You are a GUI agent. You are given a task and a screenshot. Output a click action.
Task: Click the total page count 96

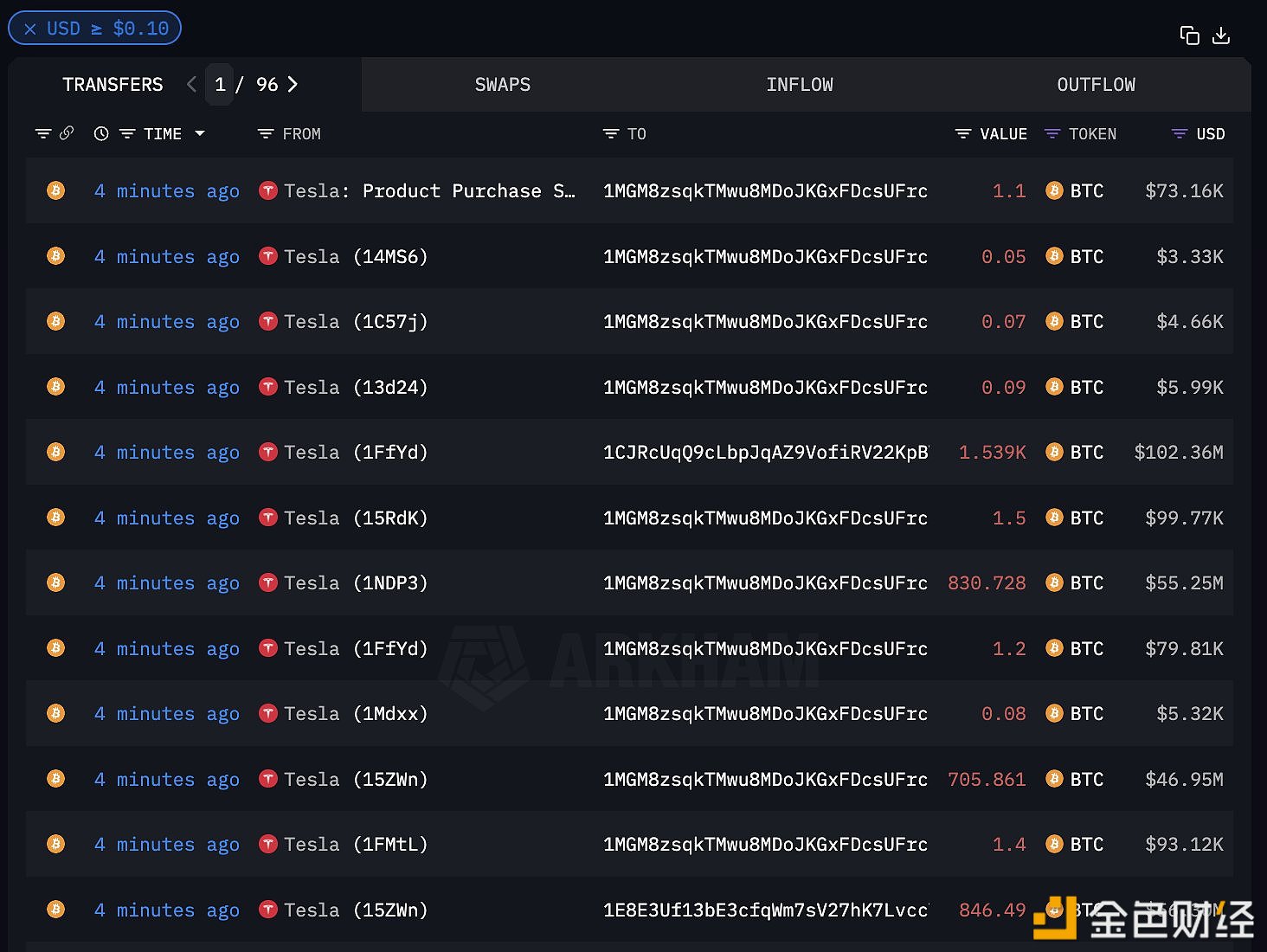pos(267,84)
